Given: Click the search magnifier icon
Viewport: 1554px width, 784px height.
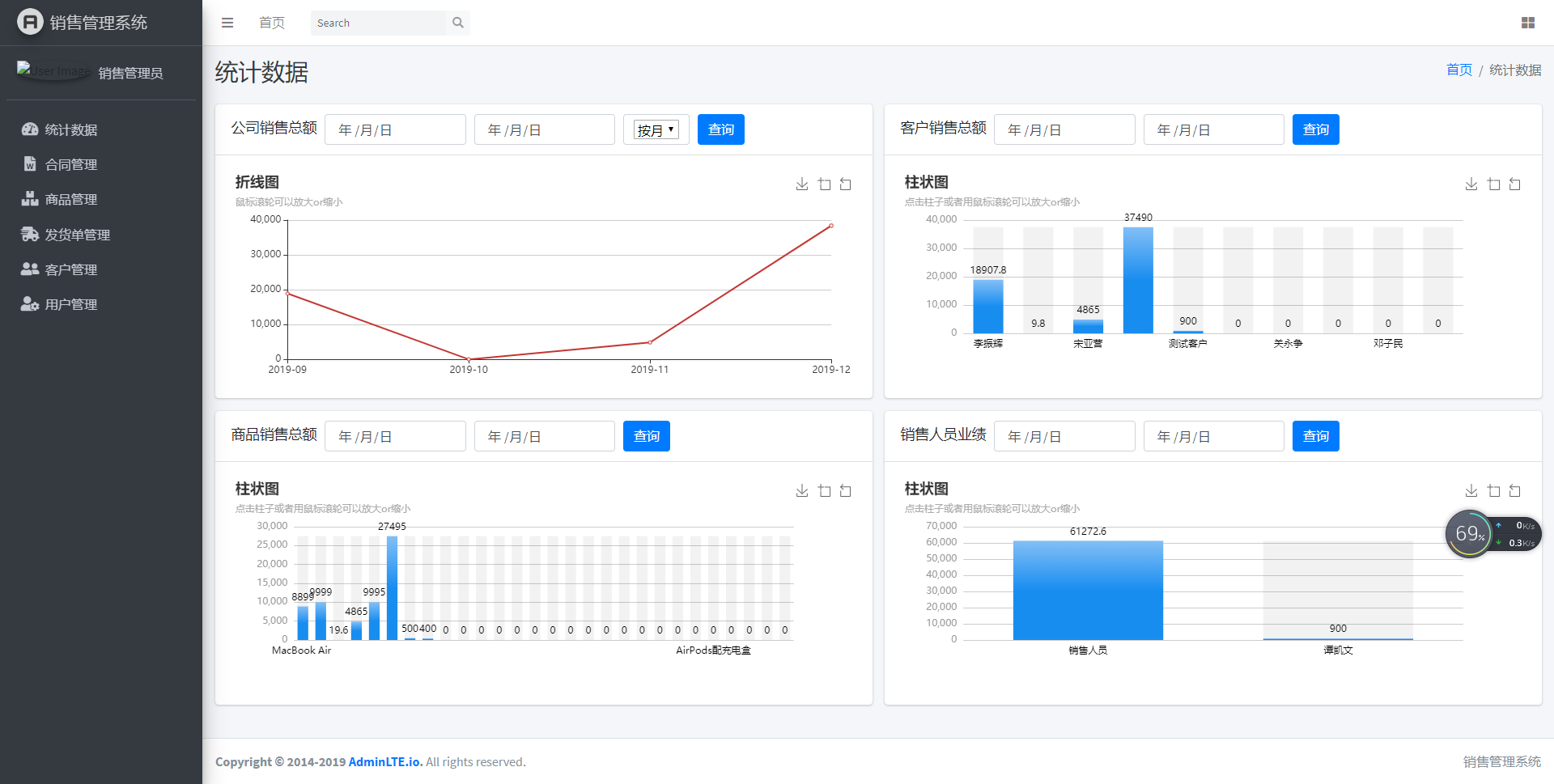Looking at the screenshot, I should [458, 23].
